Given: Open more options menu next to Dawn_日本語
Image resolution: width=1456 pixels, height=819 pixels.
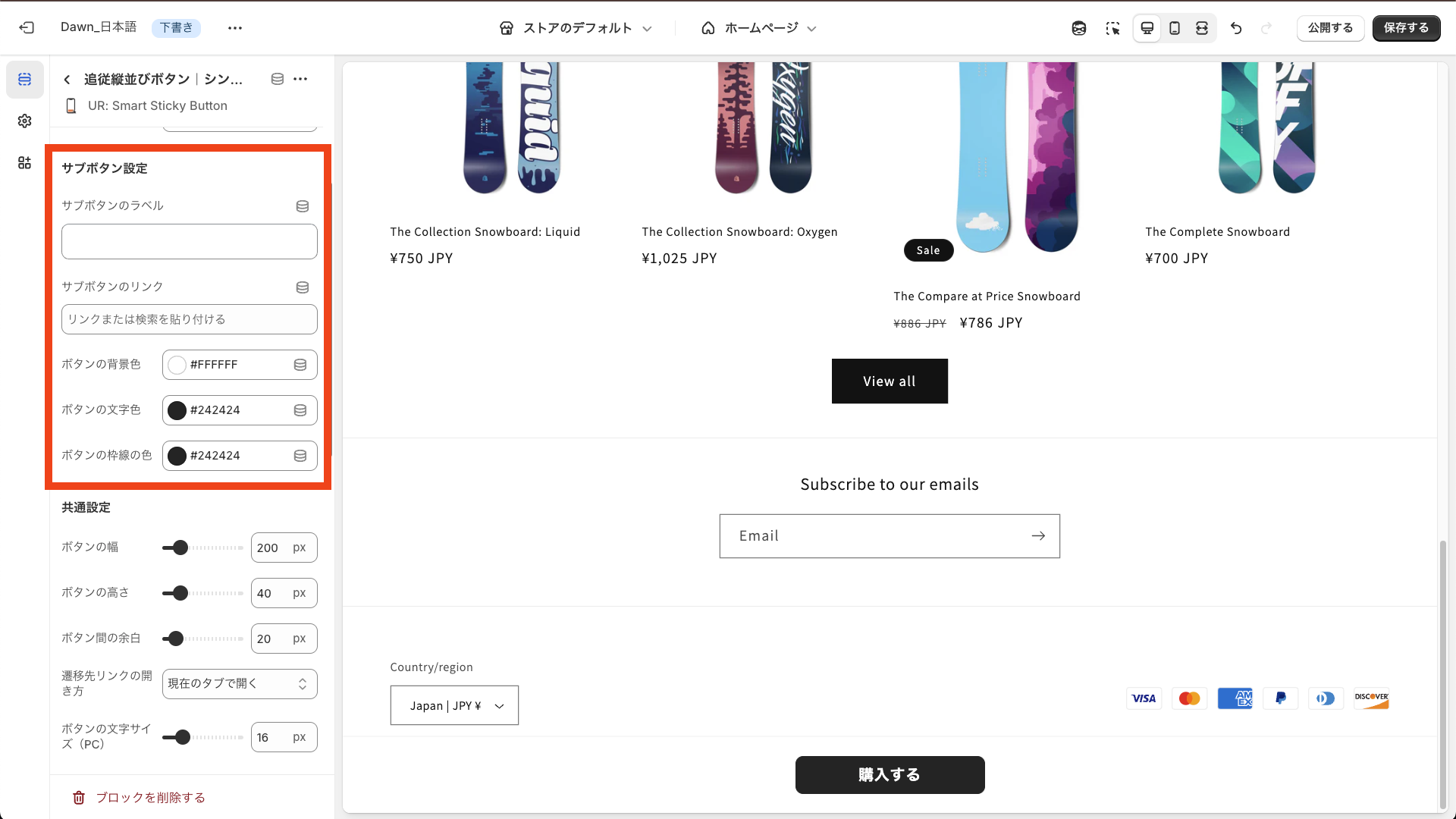Looking at the screenshot, I should pyautogui.click(x=234, y=27).
